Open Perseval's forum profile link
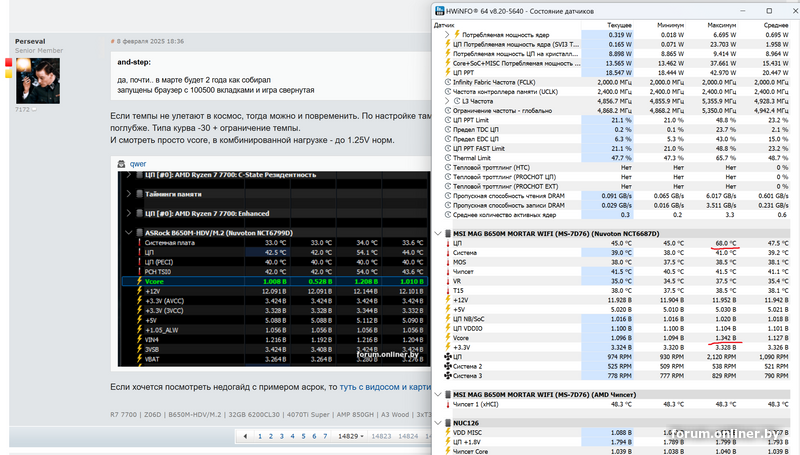This screenshot has height=455, width=800. coord(30,41)
